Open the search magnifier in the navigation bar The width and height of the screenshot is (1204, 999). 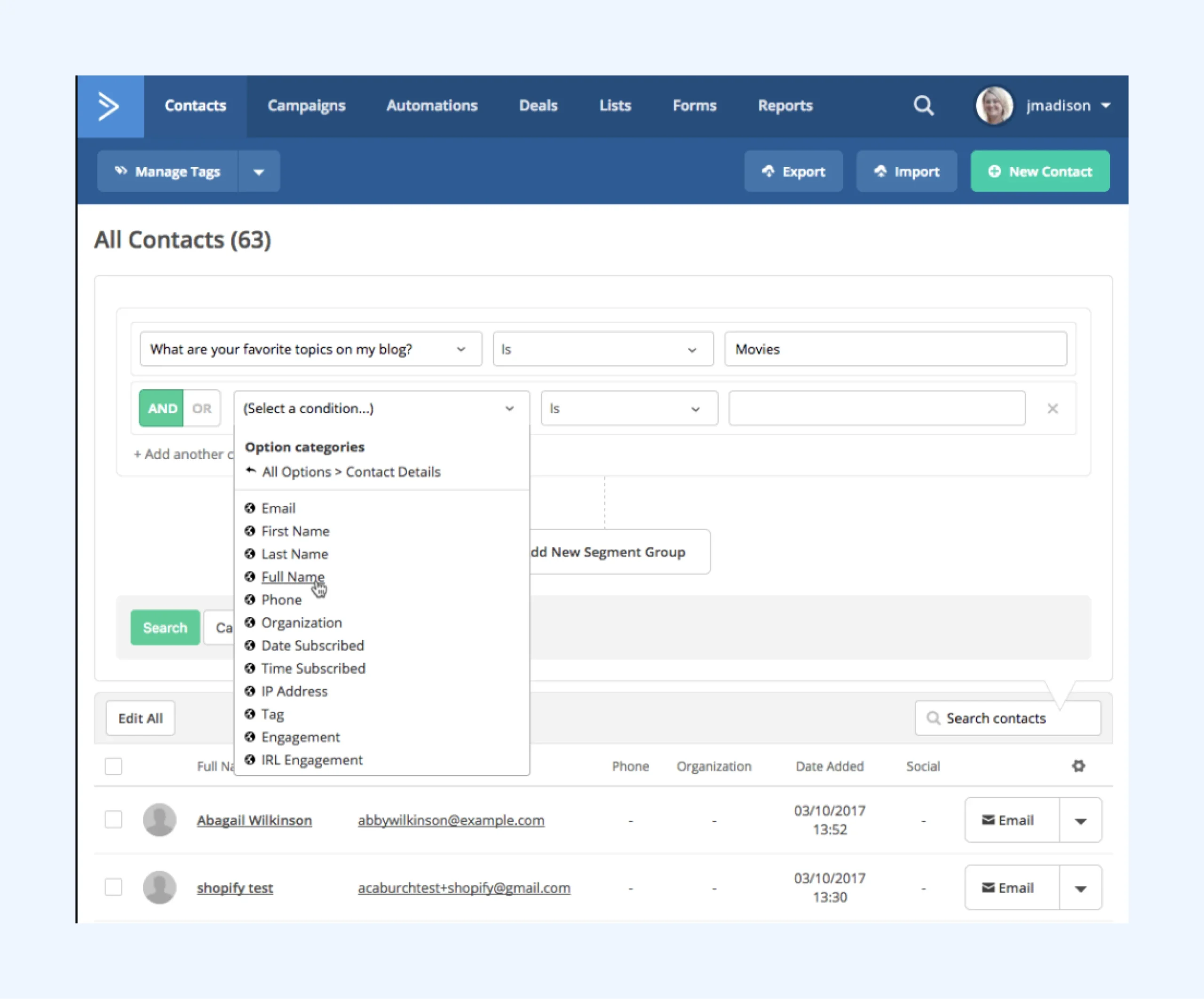923,106
